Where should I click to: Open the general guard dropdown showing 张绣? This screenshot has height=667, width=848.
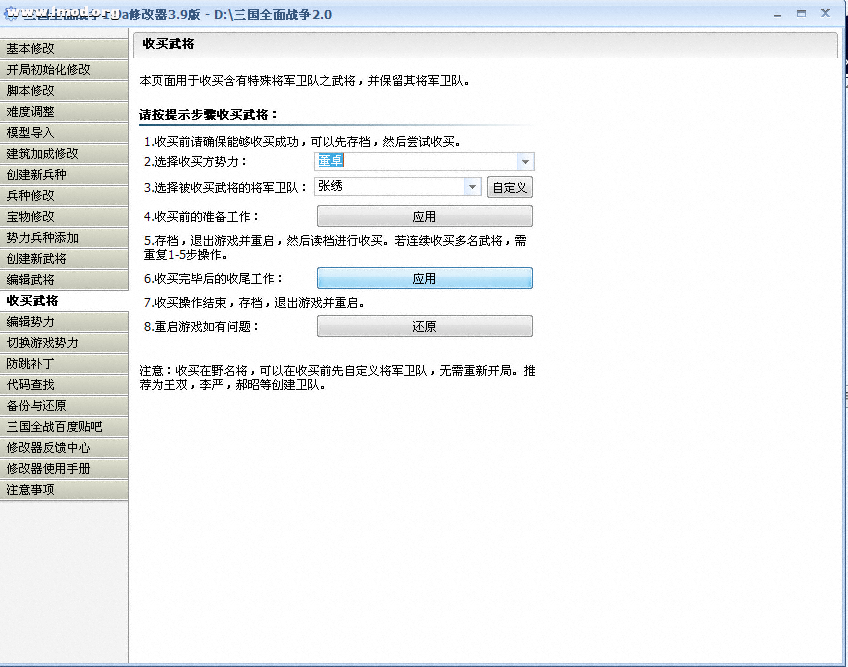(472, 187)
